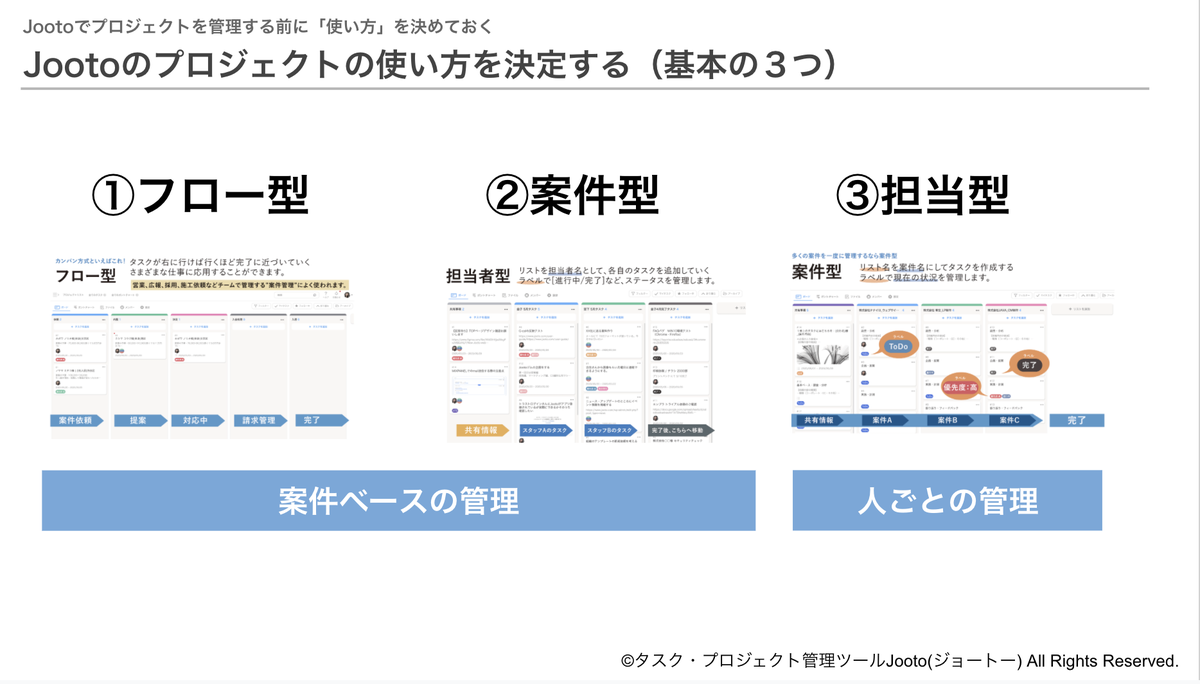This screenshot has height=684, width=1200.
Task: Click the large フロー型 caption inside first thumbnail
Action: tap(86, 276)
